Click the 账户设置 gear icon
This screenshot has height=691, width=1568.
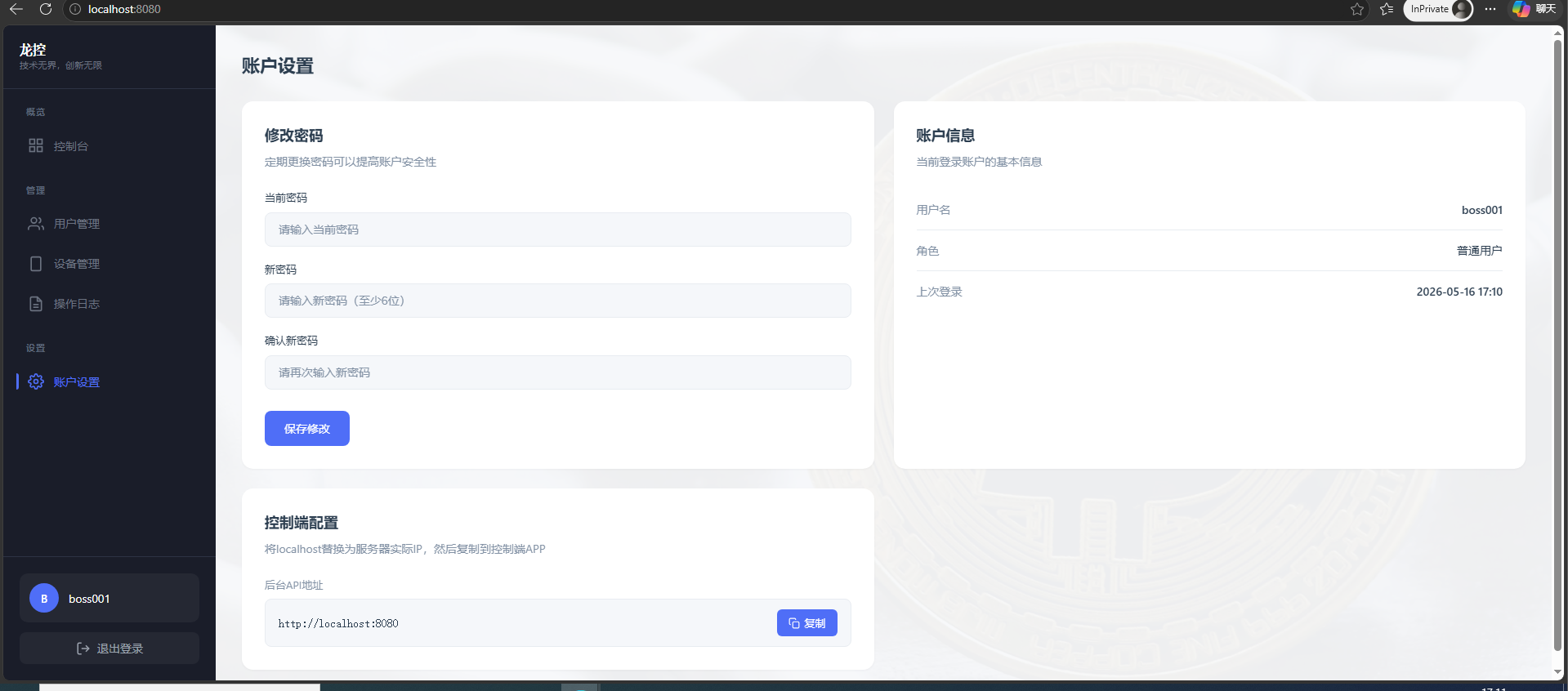(36, 381)
